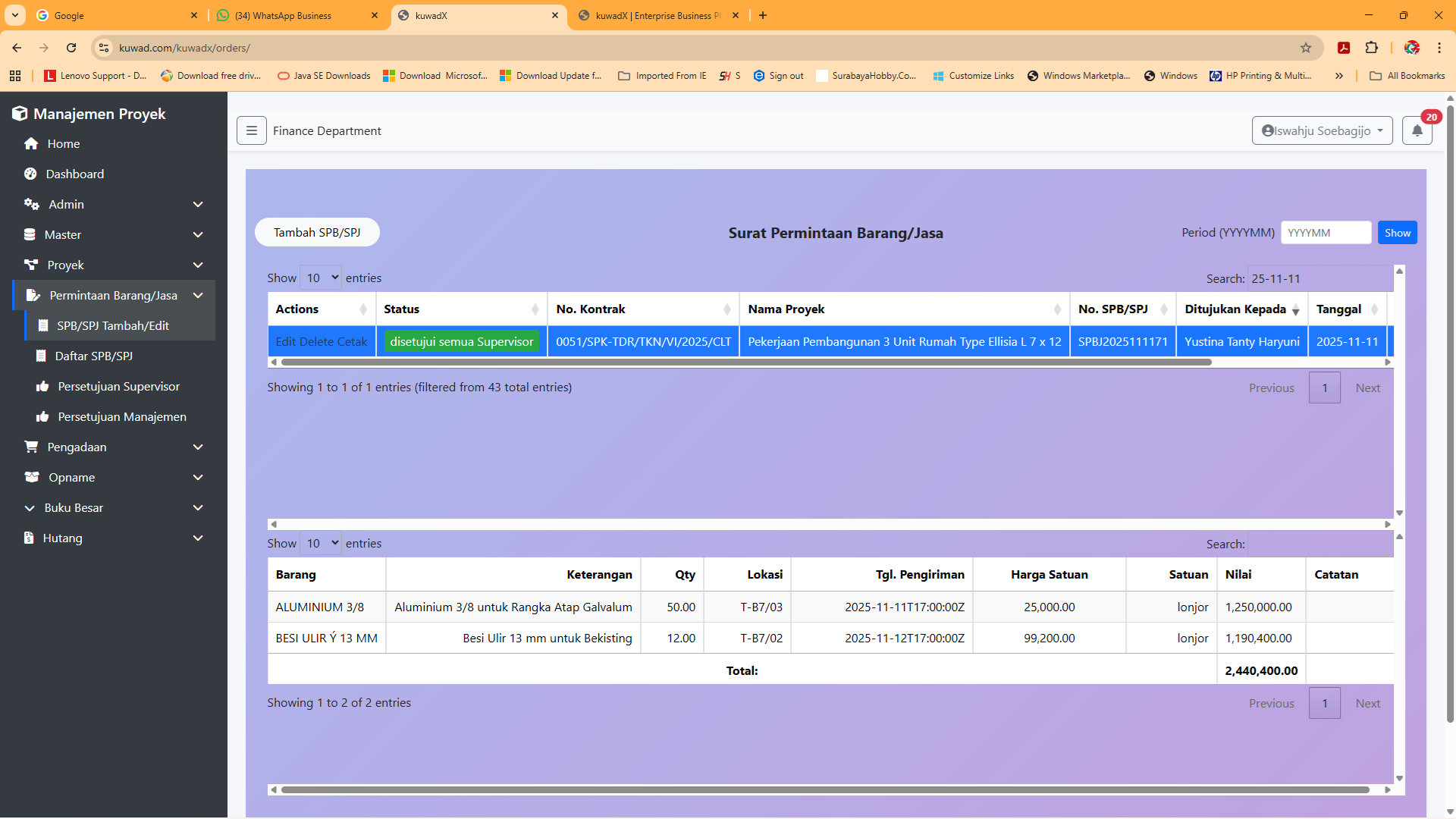
Task: Sort by No. Kontrak column header
Action: coord(642,309)
